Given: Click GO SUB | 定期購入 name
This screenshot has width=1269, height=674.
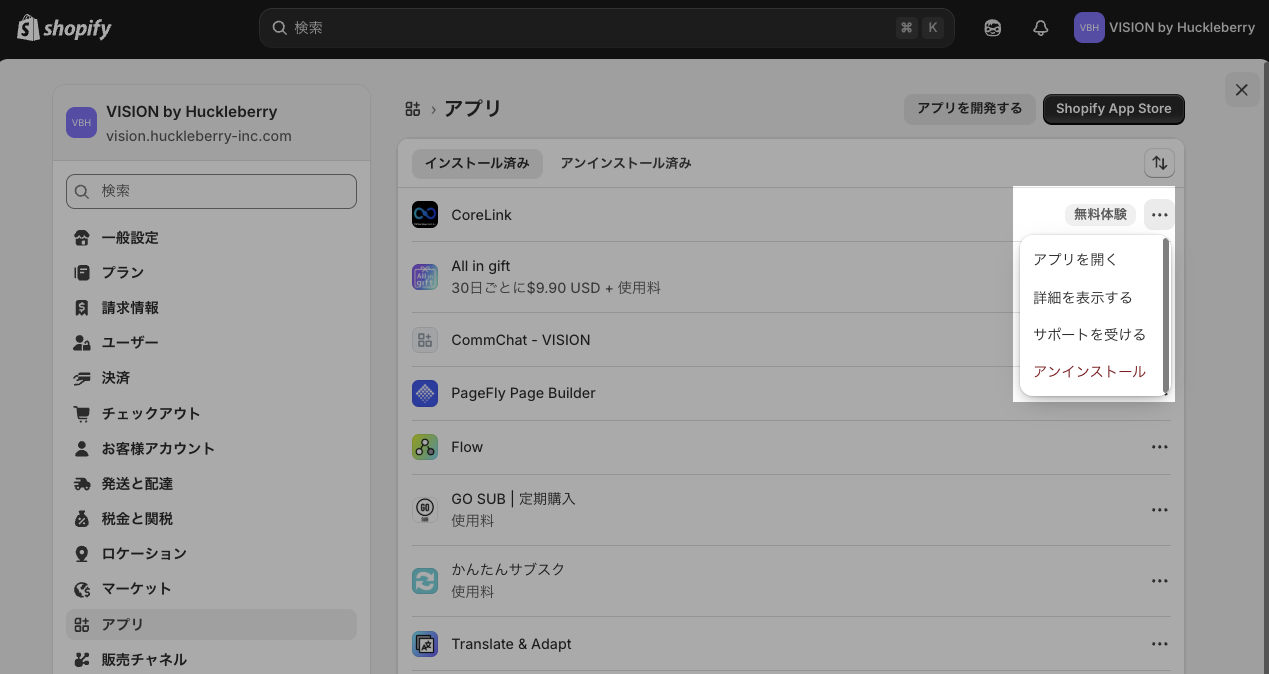Looking at the screenshot, I should 513,498.
